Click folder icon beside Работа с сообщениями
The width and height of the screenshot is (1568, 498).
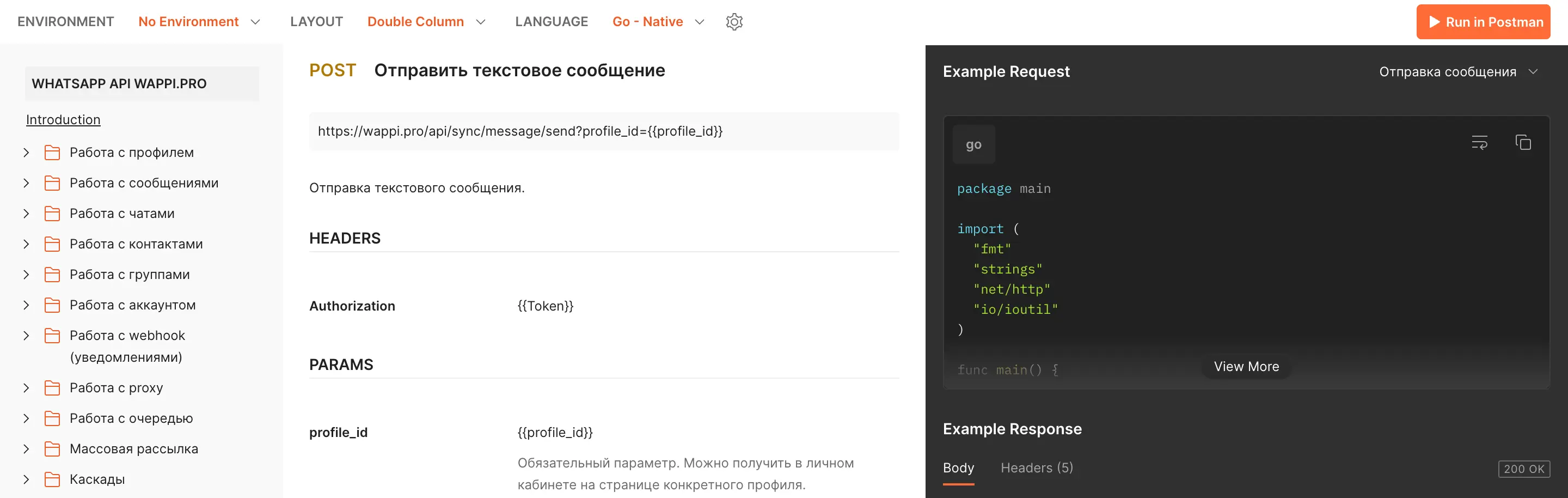tap(52, 183)
